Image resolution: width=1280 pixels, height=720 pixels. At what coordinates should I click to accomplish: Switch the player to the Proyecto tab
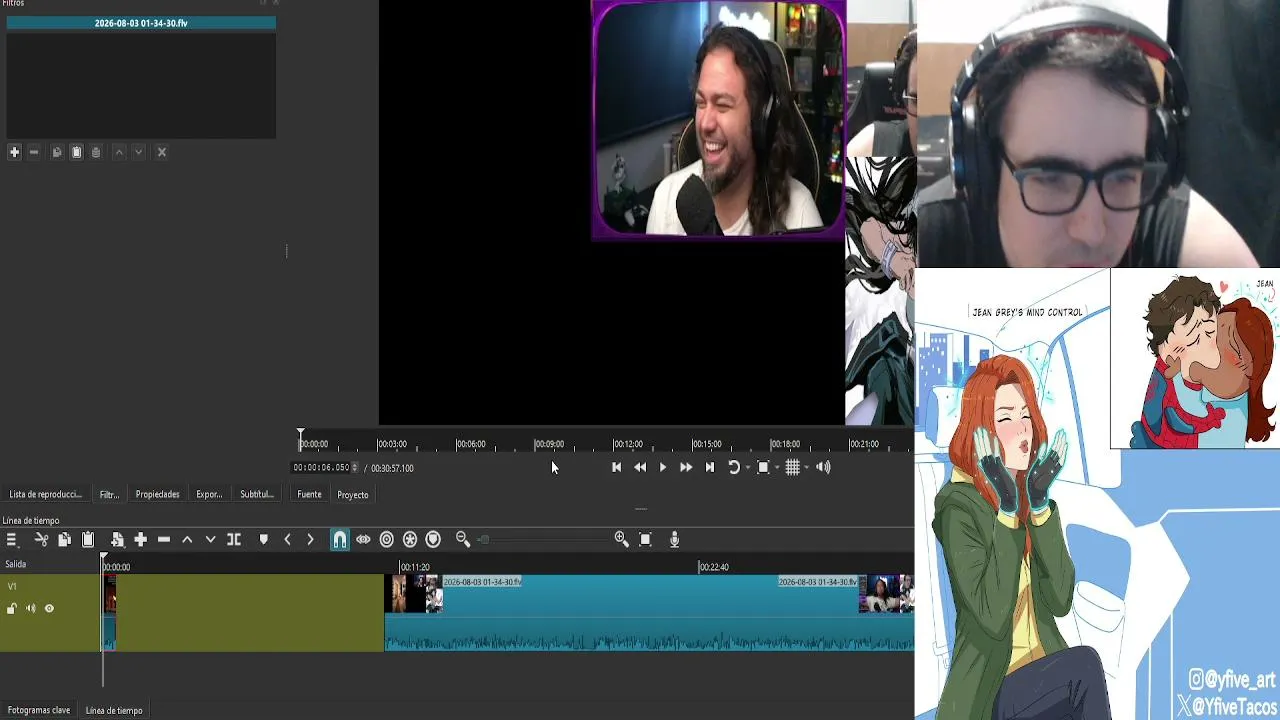click(x=353, y=495)
